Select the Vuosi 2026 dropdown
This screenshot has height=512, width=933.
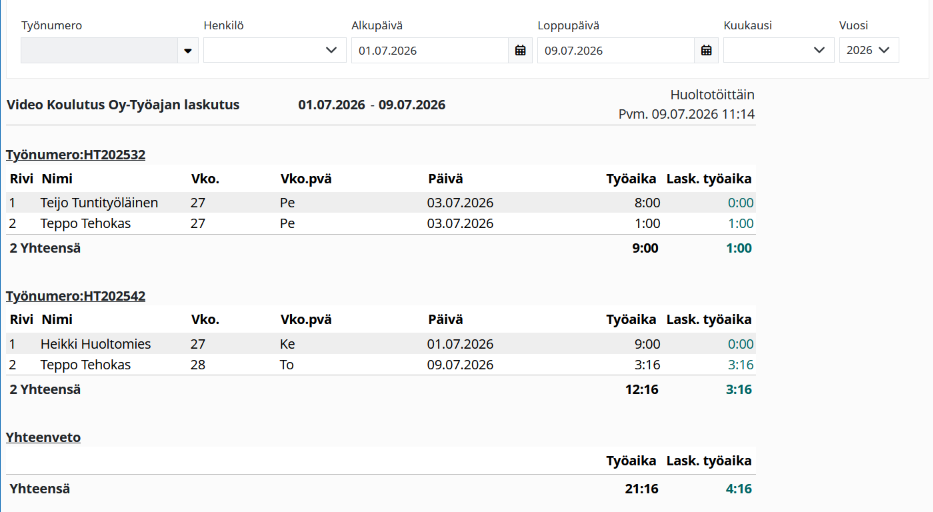point(869,51)
